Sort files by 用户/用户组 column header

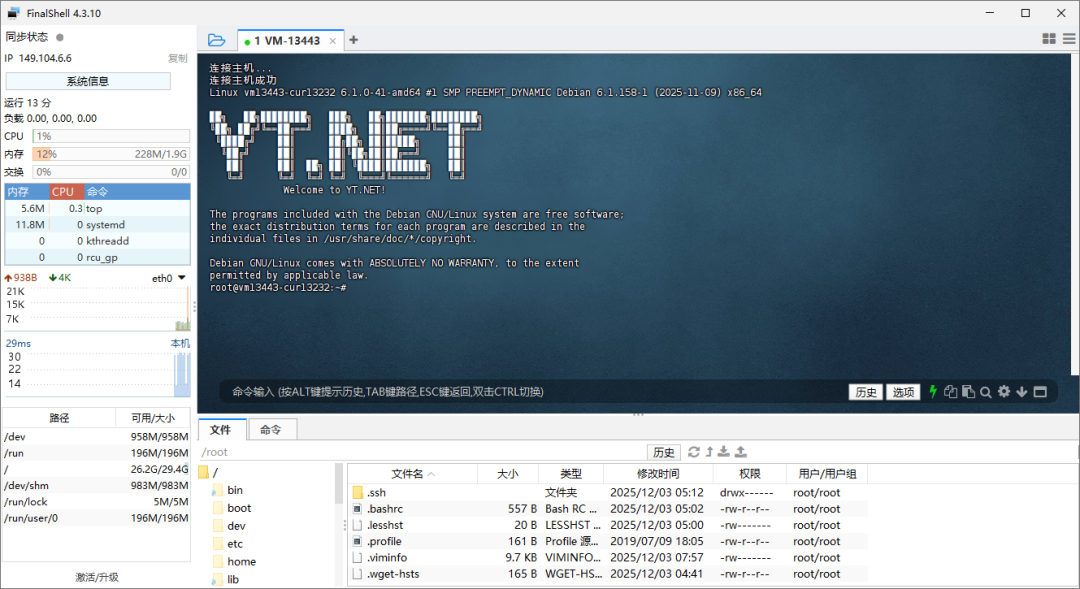tap(827, 473)
